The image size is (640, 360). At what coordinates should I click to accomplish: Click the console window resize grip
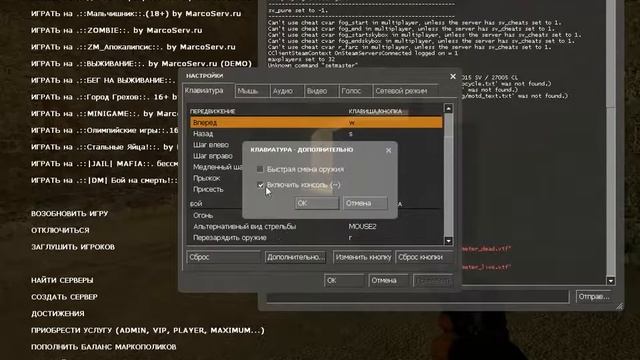(619, 306)
